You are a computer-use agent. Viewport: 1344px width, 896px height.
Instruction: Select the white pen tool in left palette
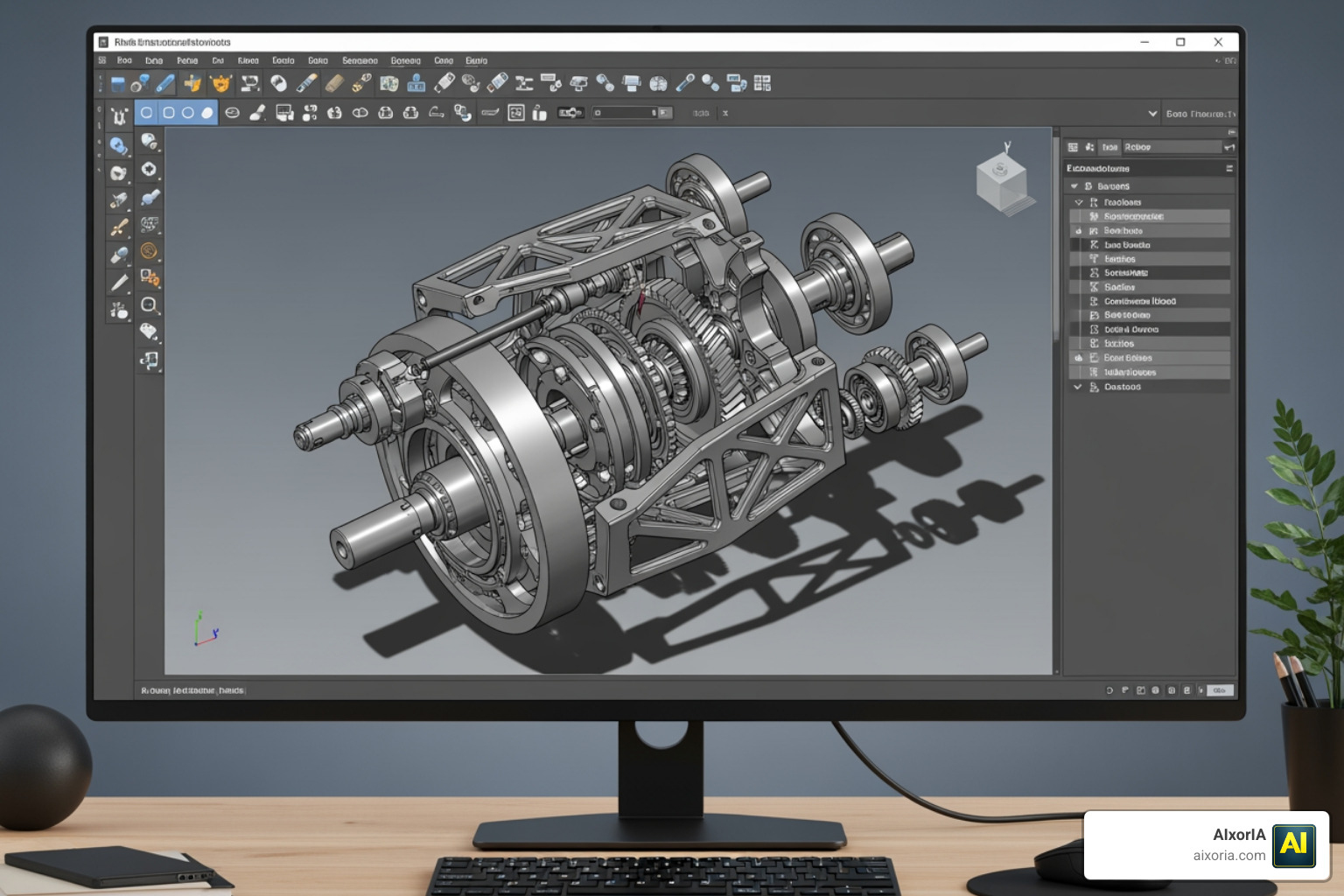point(119,282)
